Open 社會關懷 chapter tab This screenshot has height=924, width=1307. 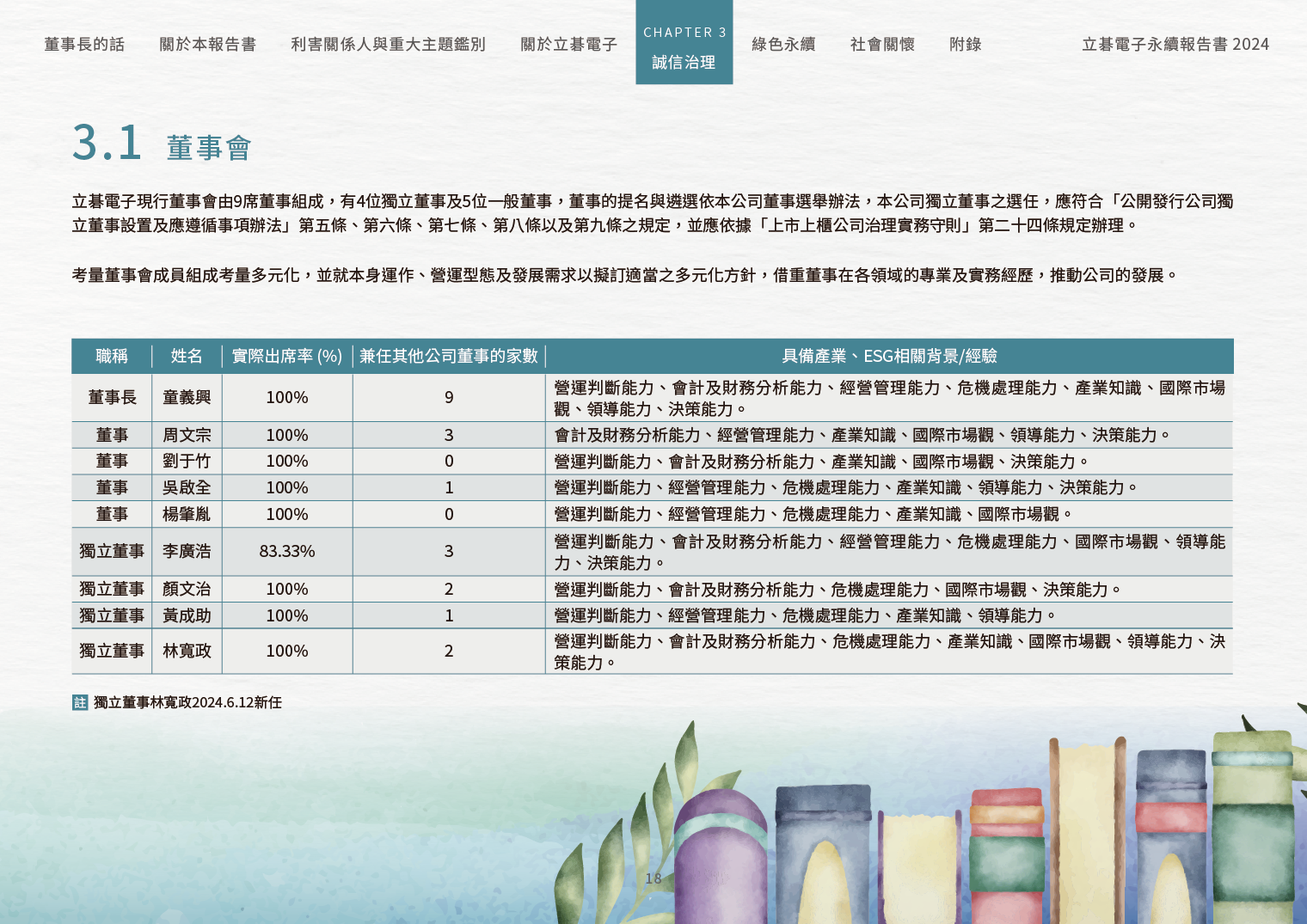(x=882, y=44)
